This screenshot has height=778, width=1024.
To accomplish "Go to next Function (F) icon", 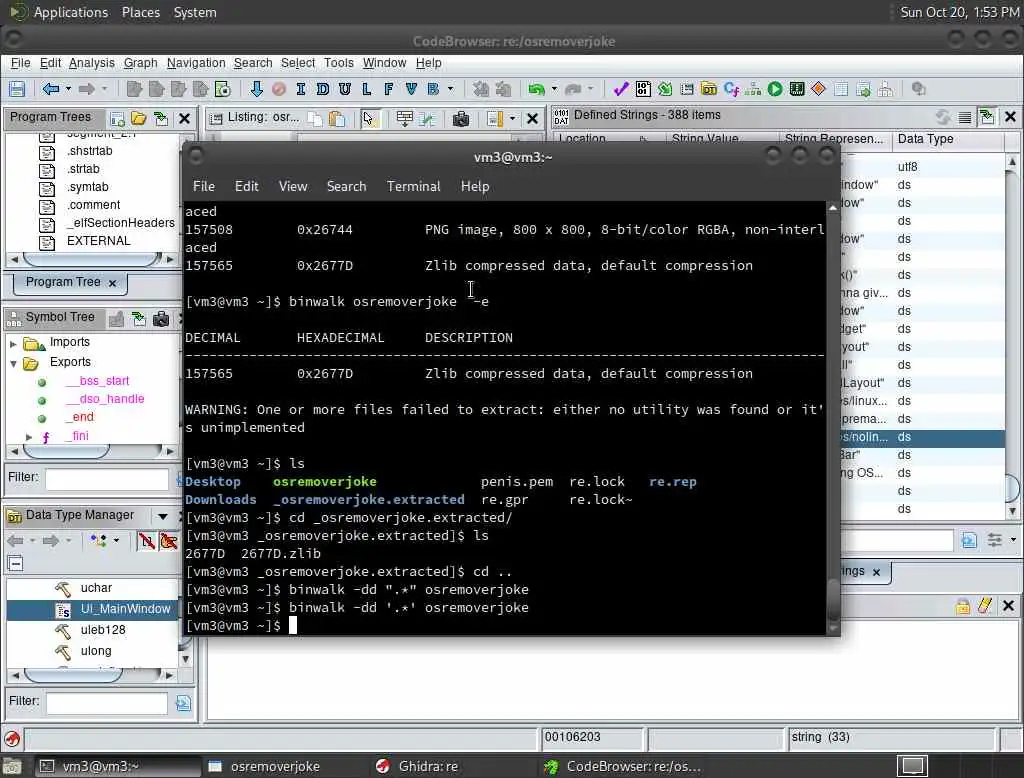I will pos(389,89).
